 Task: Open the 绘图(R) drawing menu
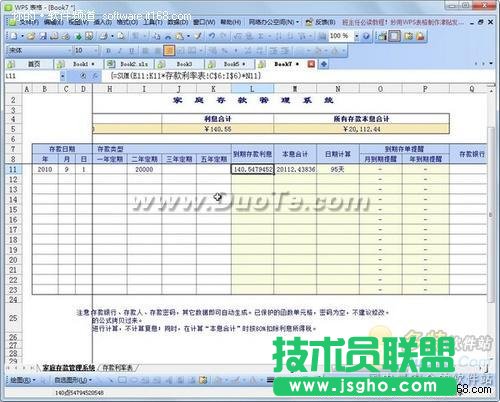(23, 380)
